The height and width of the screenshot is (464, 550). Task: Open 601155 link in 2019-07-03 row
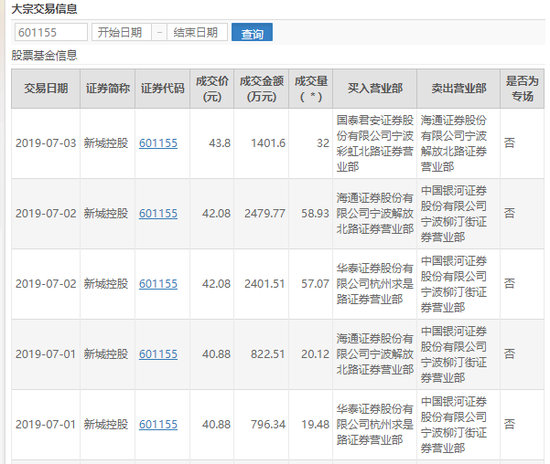click(158, 143)
